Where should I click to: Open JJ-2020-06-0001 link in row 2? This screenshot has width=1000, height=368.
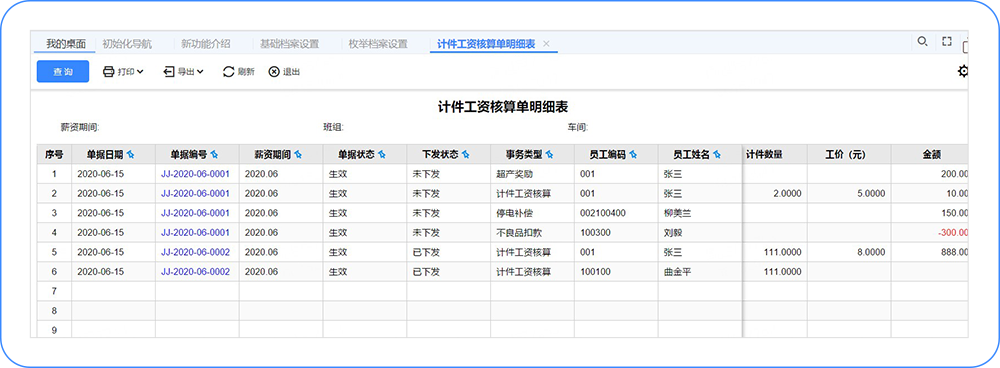click(x=195, y=193)
